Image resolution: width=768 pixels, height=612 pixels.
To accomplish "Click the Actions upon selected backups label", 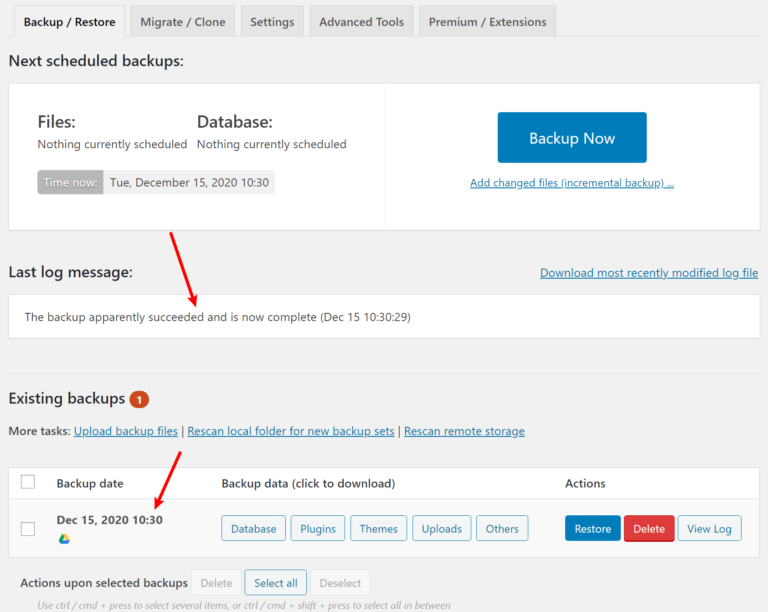I will click(x=104, y=583).
